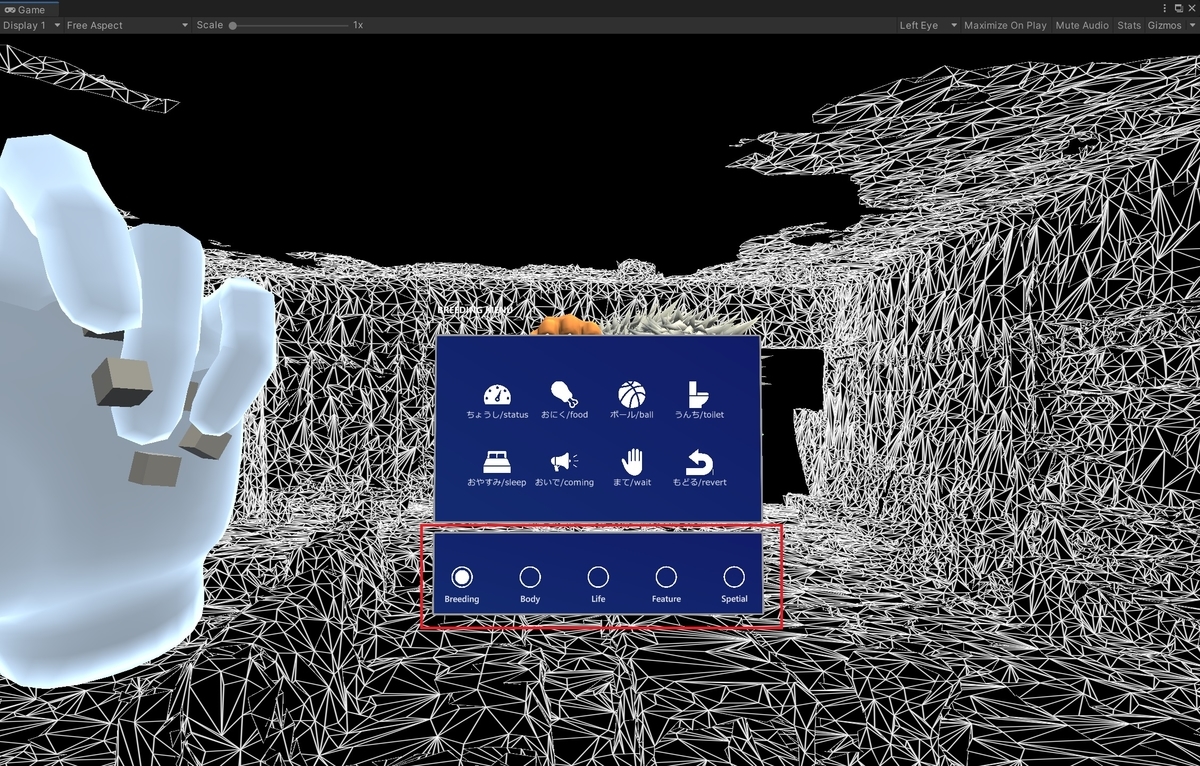
Task: Toggle the Gizmos button
Action: tap(1164, 25)
